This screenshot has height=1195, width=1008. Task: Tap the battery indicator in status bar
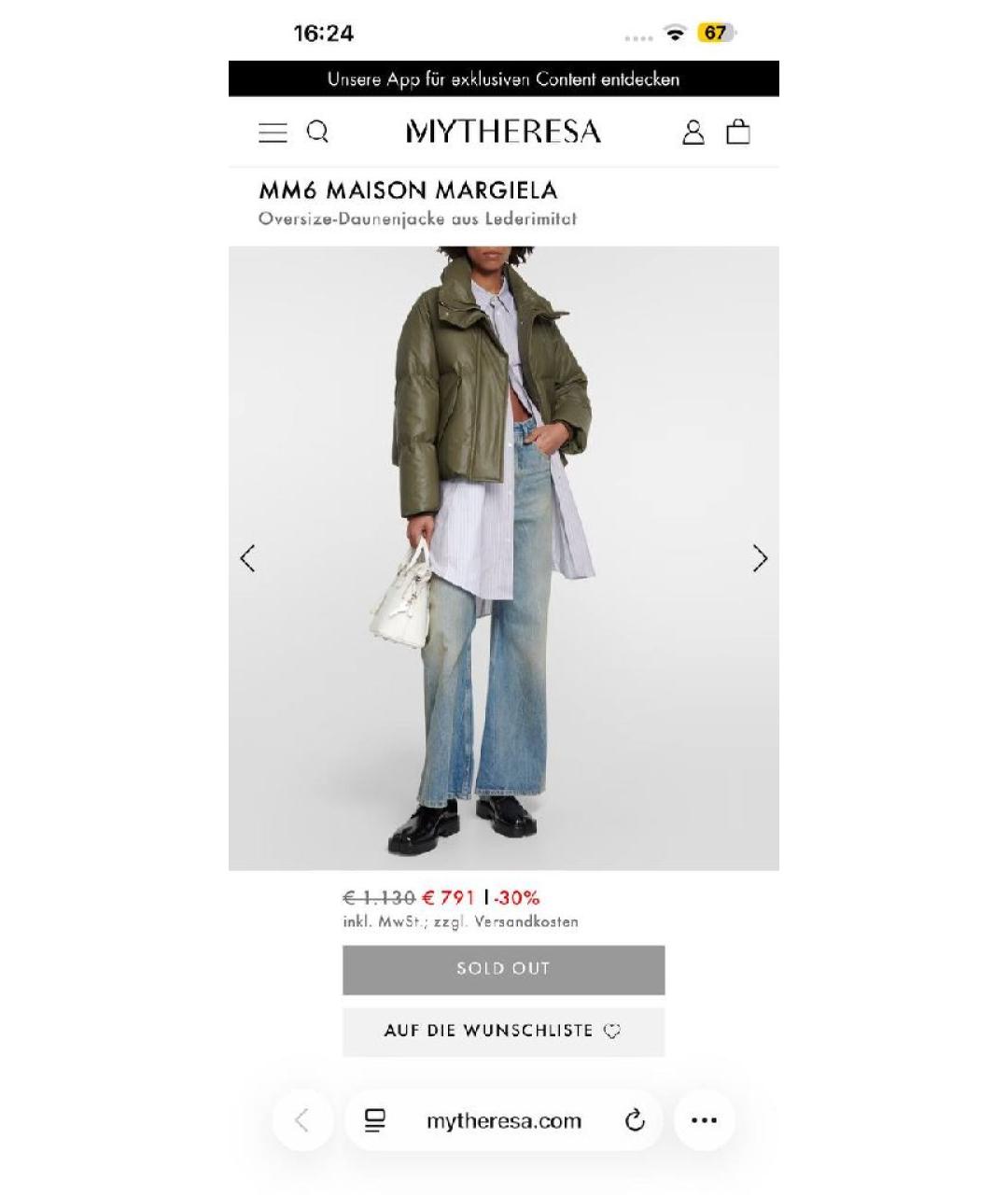(716, 33)
